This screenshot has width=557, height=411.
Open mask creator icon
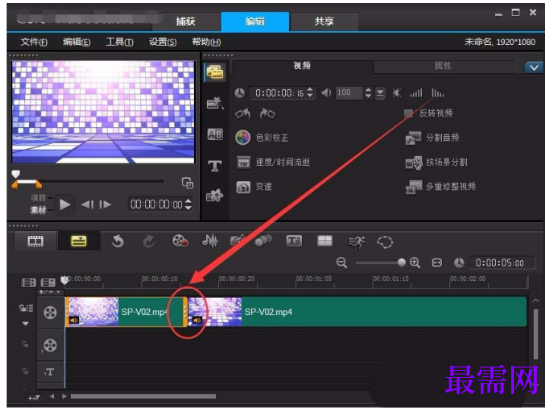(385, 243)
